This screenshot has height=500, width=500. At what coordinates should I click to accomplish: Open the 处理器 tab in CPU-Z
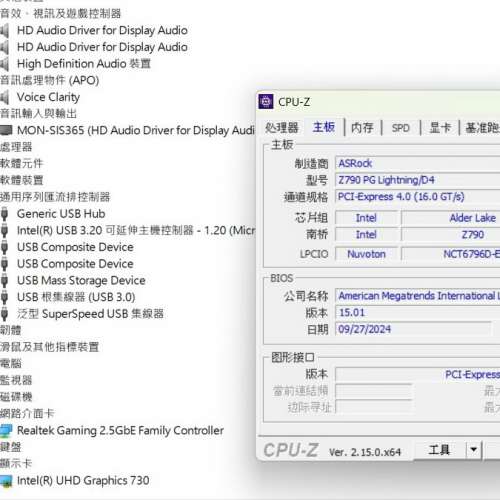pyautogui.click(x=282, y=128)
